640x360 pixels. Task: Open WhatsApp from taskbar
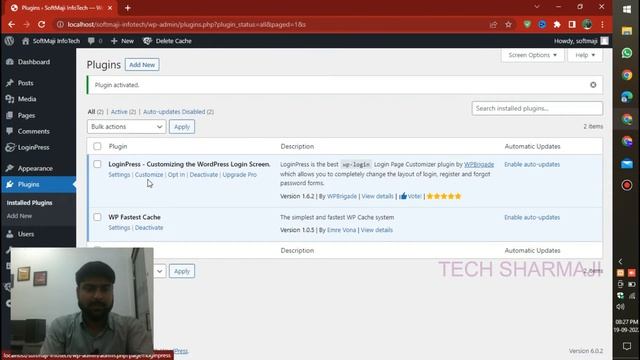[x=627, y=53]
